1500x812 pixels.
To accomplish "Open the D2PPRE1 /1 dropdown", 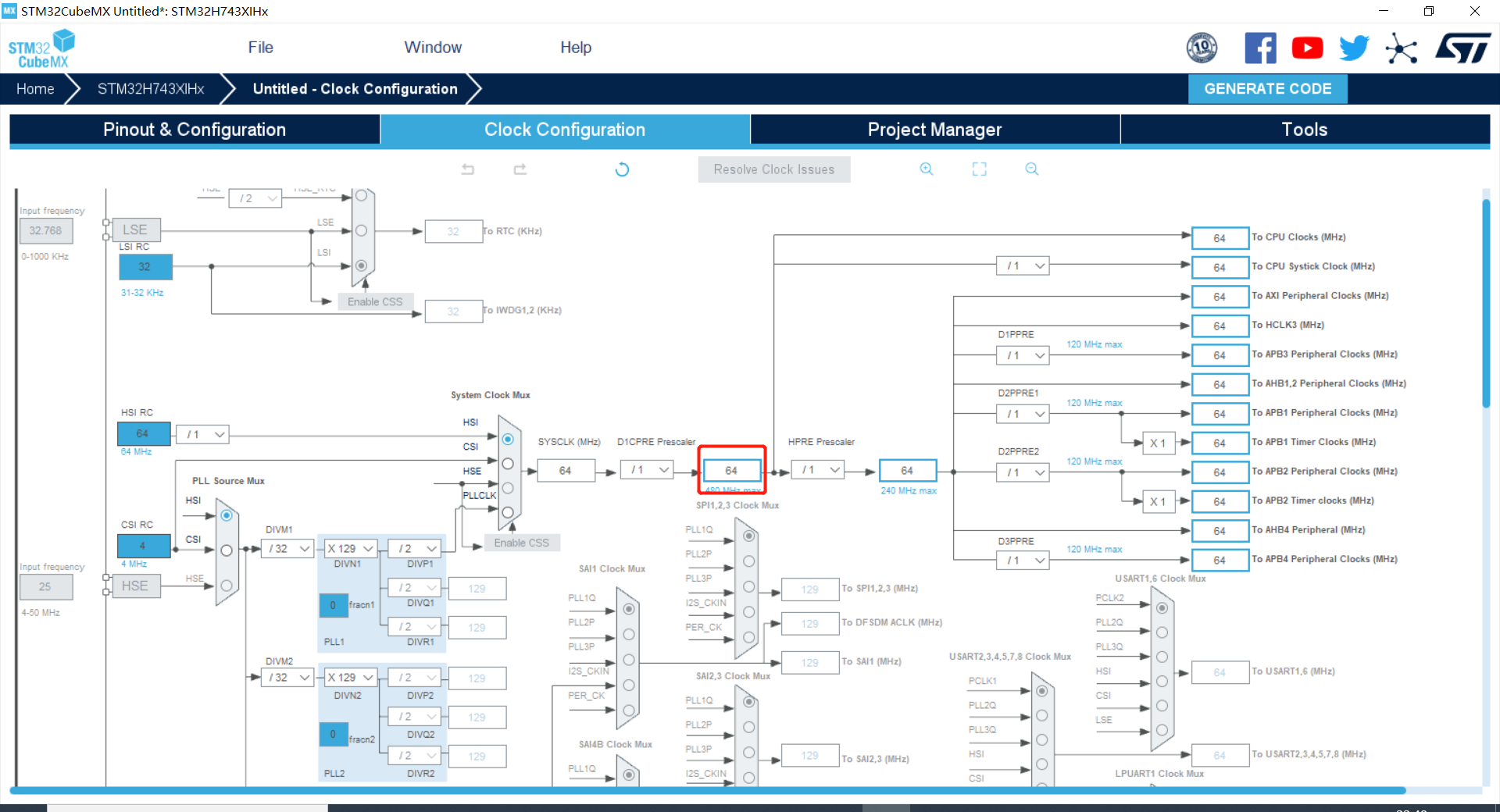I will tap(1023, 414).
